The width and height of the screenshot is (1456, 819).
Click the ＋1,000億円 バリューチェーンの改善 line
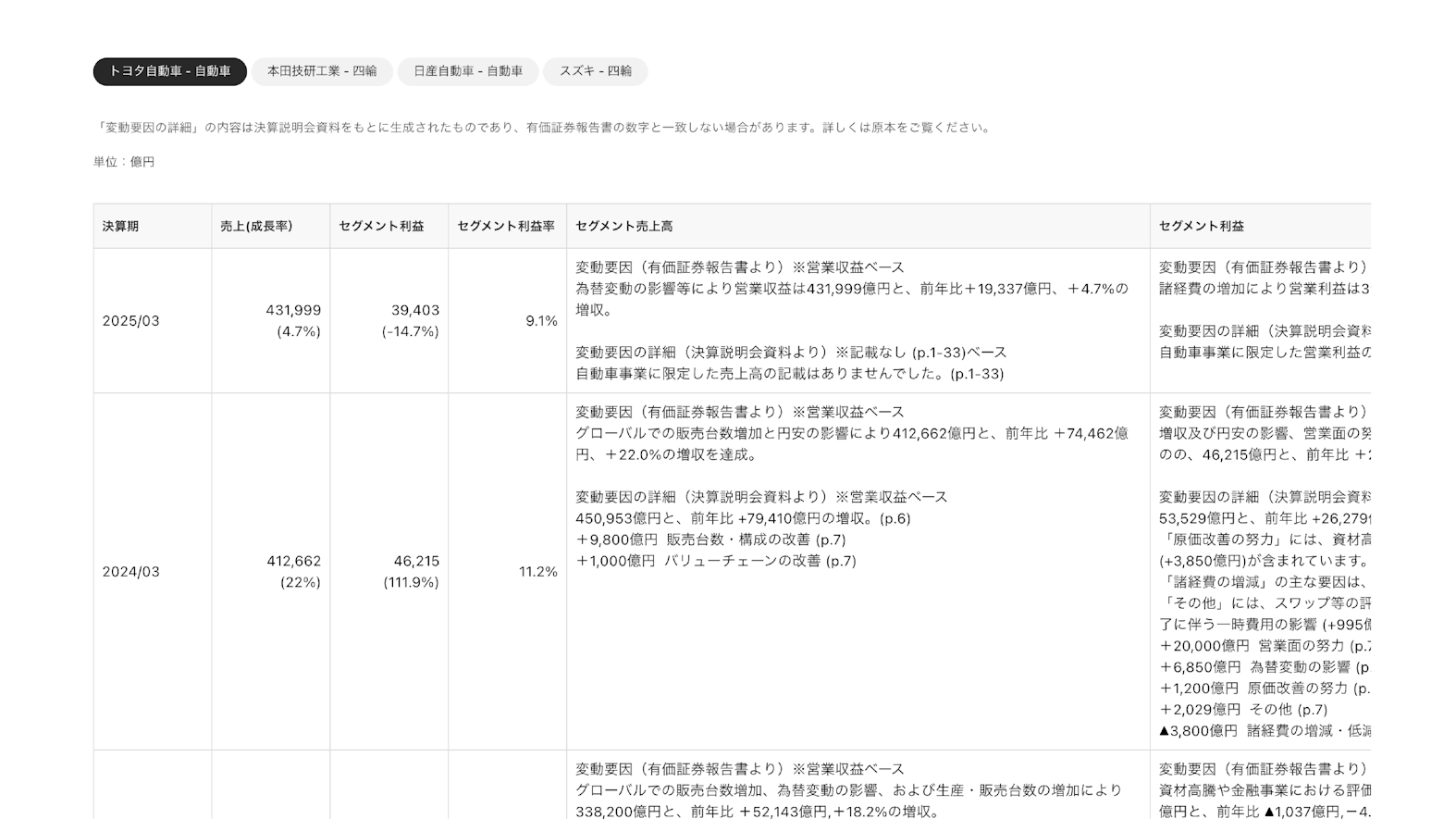[716, 561]
